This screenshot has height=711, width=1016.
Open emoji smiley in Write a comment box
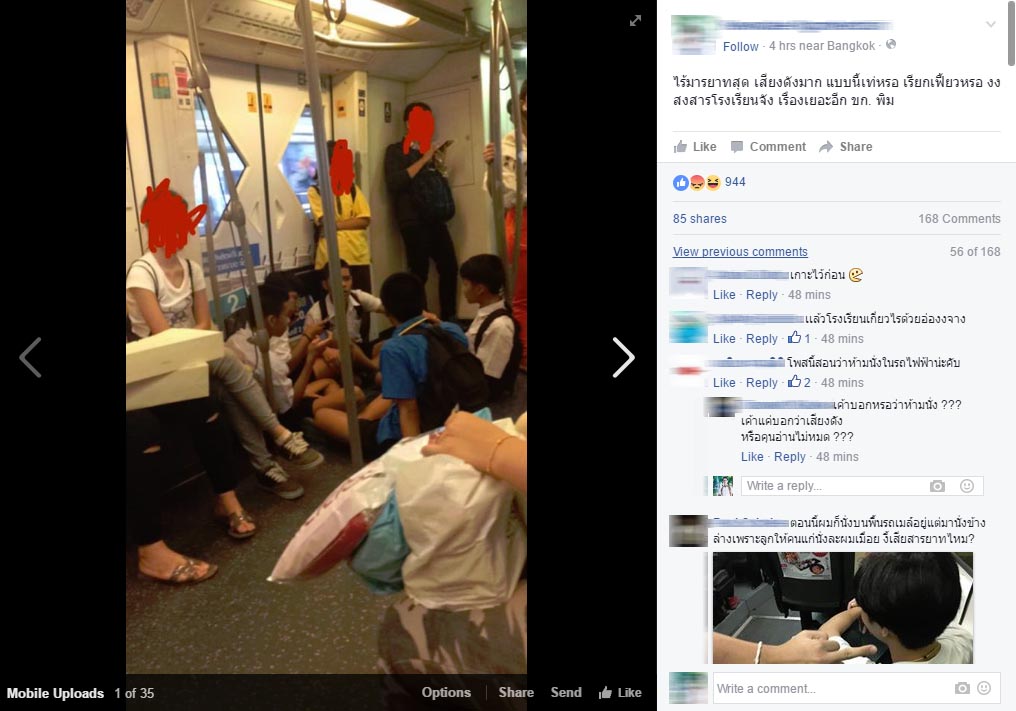coord(984,688)
